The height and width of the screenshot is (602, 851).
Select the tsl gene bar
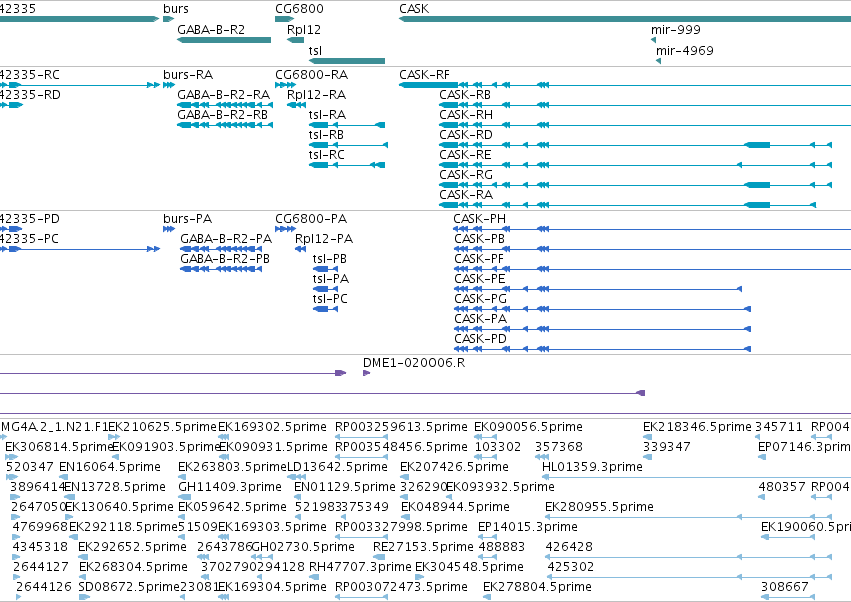pos(347,61)
